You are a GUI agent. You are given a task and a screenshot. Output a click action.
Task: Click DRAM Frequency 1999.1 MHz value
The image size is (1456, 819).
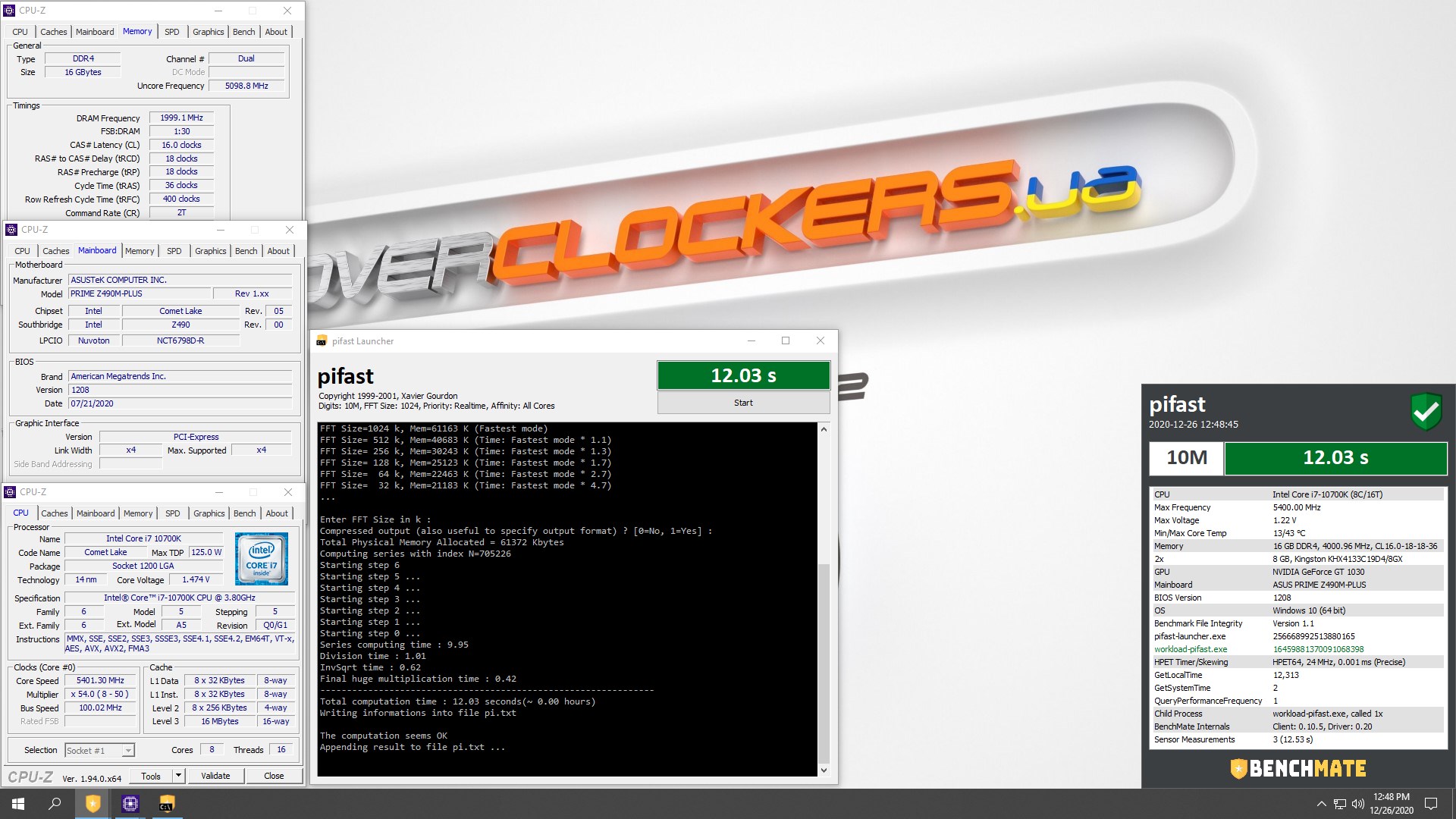(x=181, y=118)
